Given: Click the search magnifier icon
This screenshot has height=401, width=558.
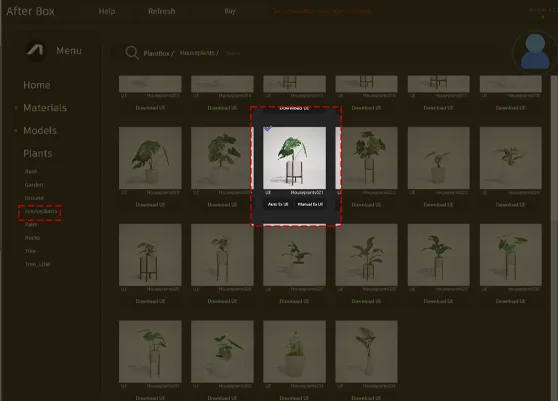Looking at the screenshot, I should pyautogui.click(x=132, y=53).
